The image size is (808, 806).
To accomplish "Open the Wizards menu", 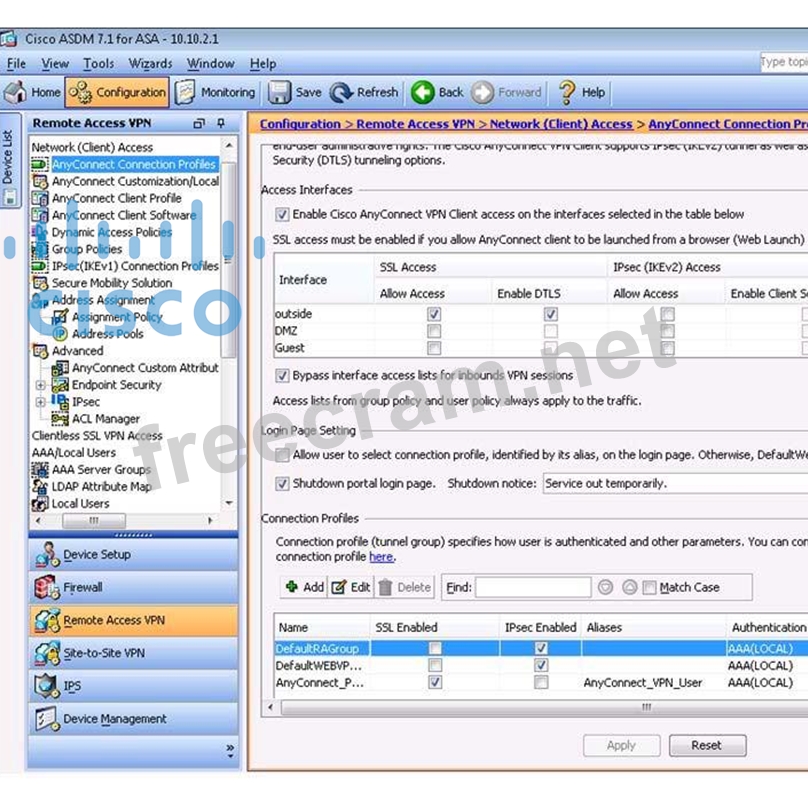I will coord(150,64).
